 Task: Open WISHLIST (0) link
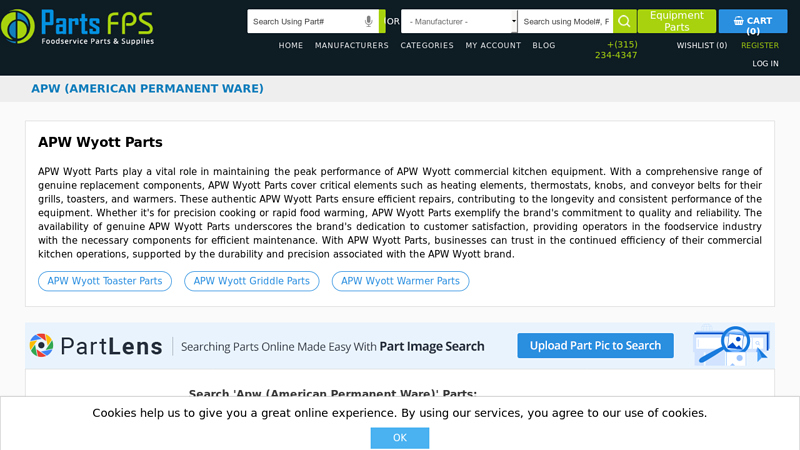point(702,45)
